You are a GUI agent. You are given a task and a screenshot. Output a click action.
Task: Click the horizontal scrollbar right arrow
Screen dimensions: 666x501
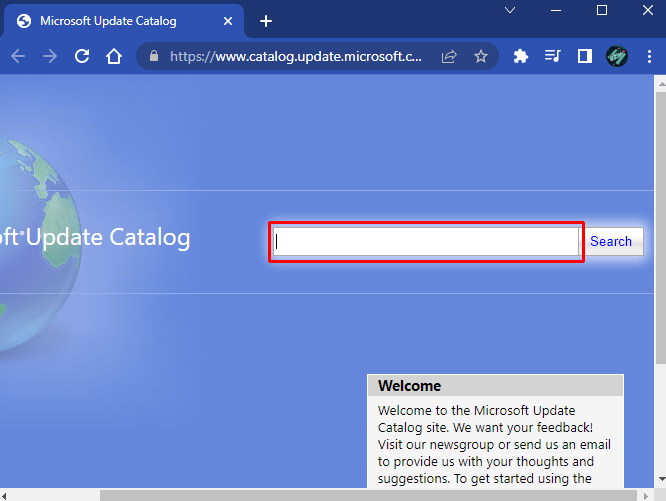646,496
